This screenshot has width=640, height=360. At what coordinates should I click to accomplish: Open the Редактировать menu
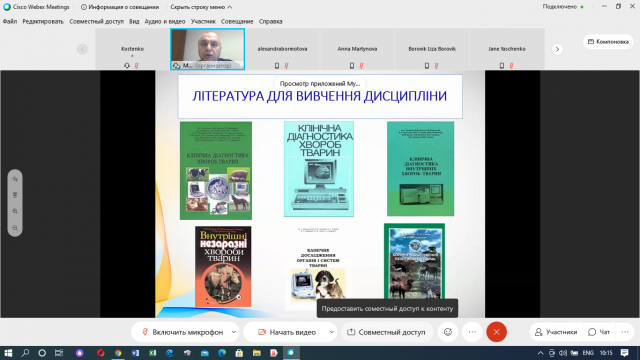[43, 21]
